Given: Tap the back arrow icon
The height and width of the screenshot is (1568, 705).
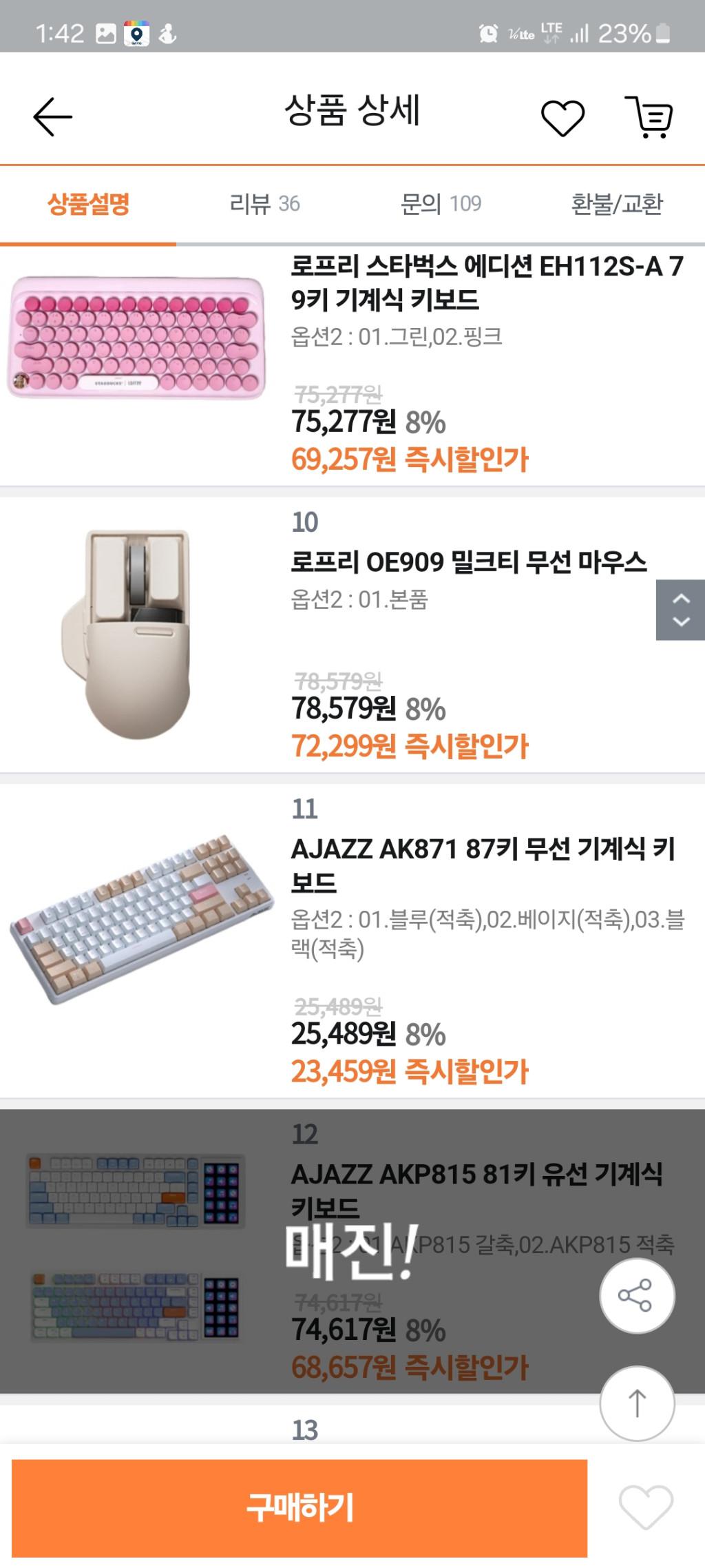Looking at the screenshot, I should [52, 116].
